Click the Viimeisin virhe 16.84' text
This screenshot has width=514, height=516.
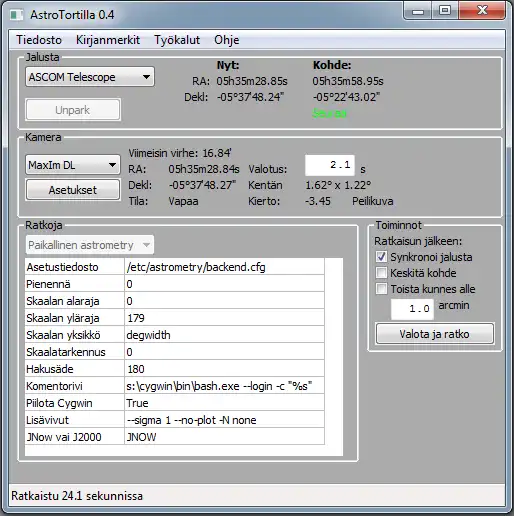tap(180, 153)
